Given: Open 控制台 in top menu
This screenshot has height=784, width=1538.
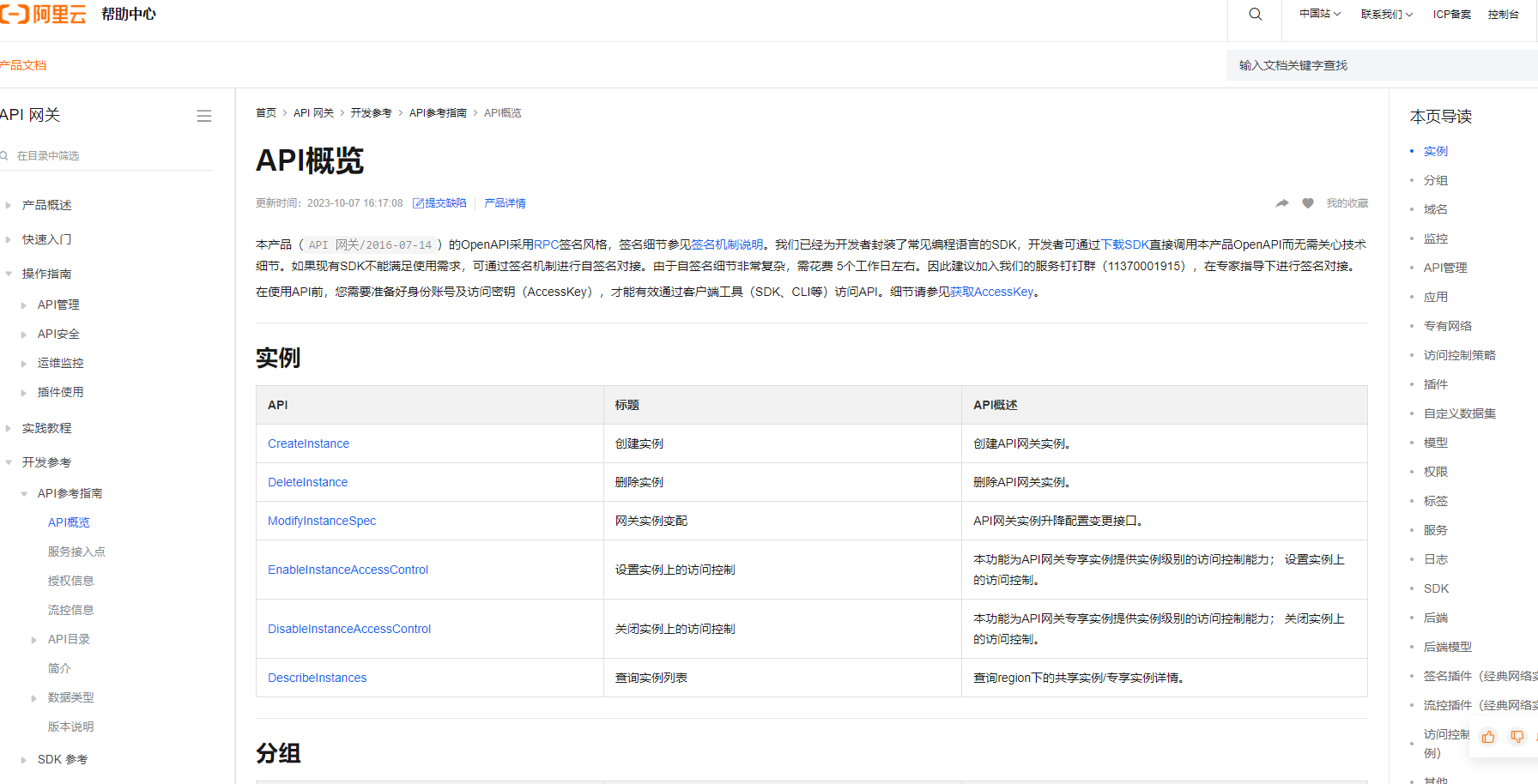Looking at the screenshot, I should point(1503,14).
